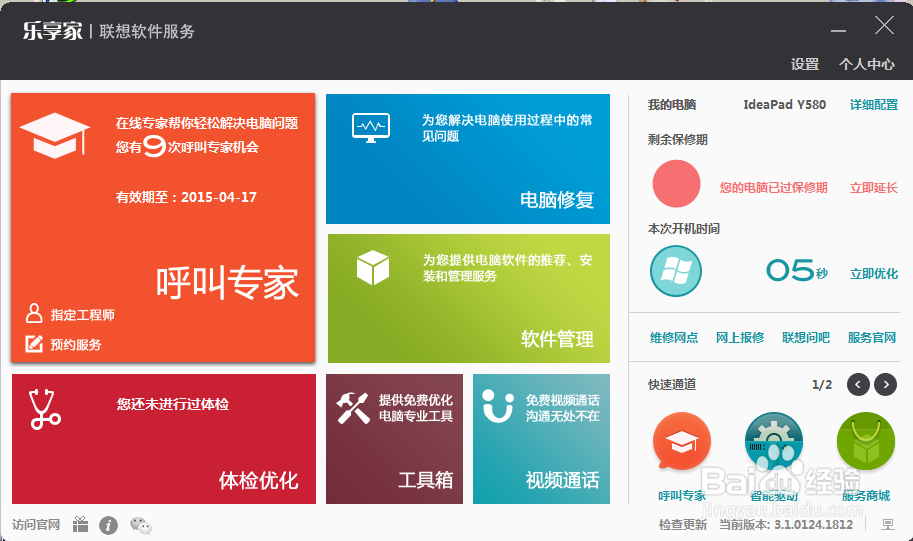Viewport: 913px width, 541px height.
Task: Click 立即延长 to extend the warranty
Action: pyautogui.click(x=873, y=188)
